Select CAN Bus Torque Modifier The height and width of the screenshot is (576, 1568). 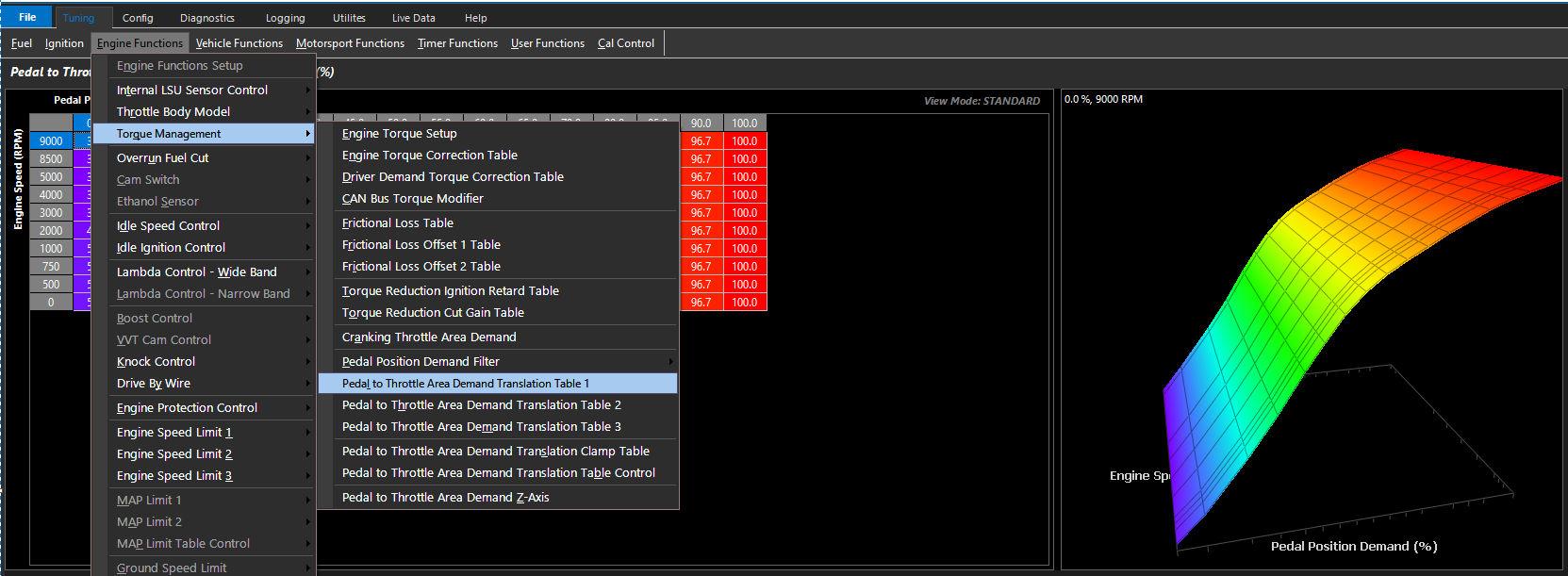pyautogui.click(x=412, y=199)
